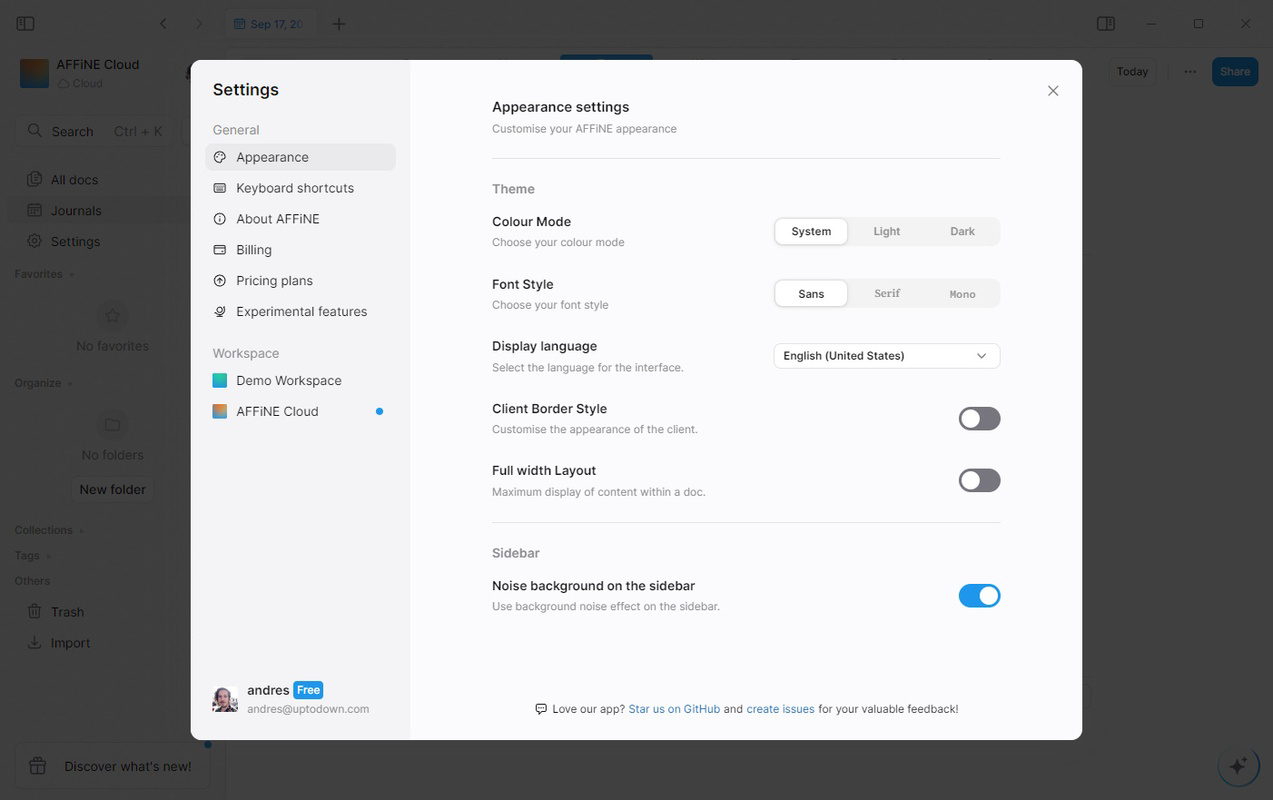
Task: Close the Settings dialog with the X icon
Action: pyautogui.click(x=1053, y=91)
